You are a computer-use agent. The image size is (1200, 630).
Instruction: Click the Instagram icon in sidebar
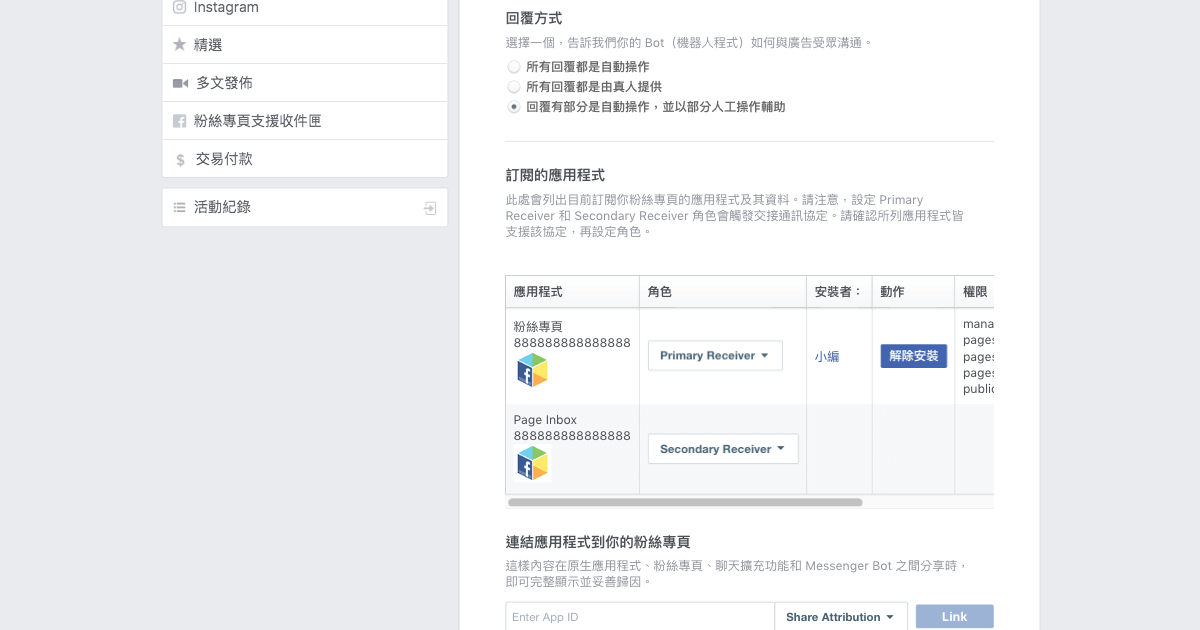(x=180, y=7)
